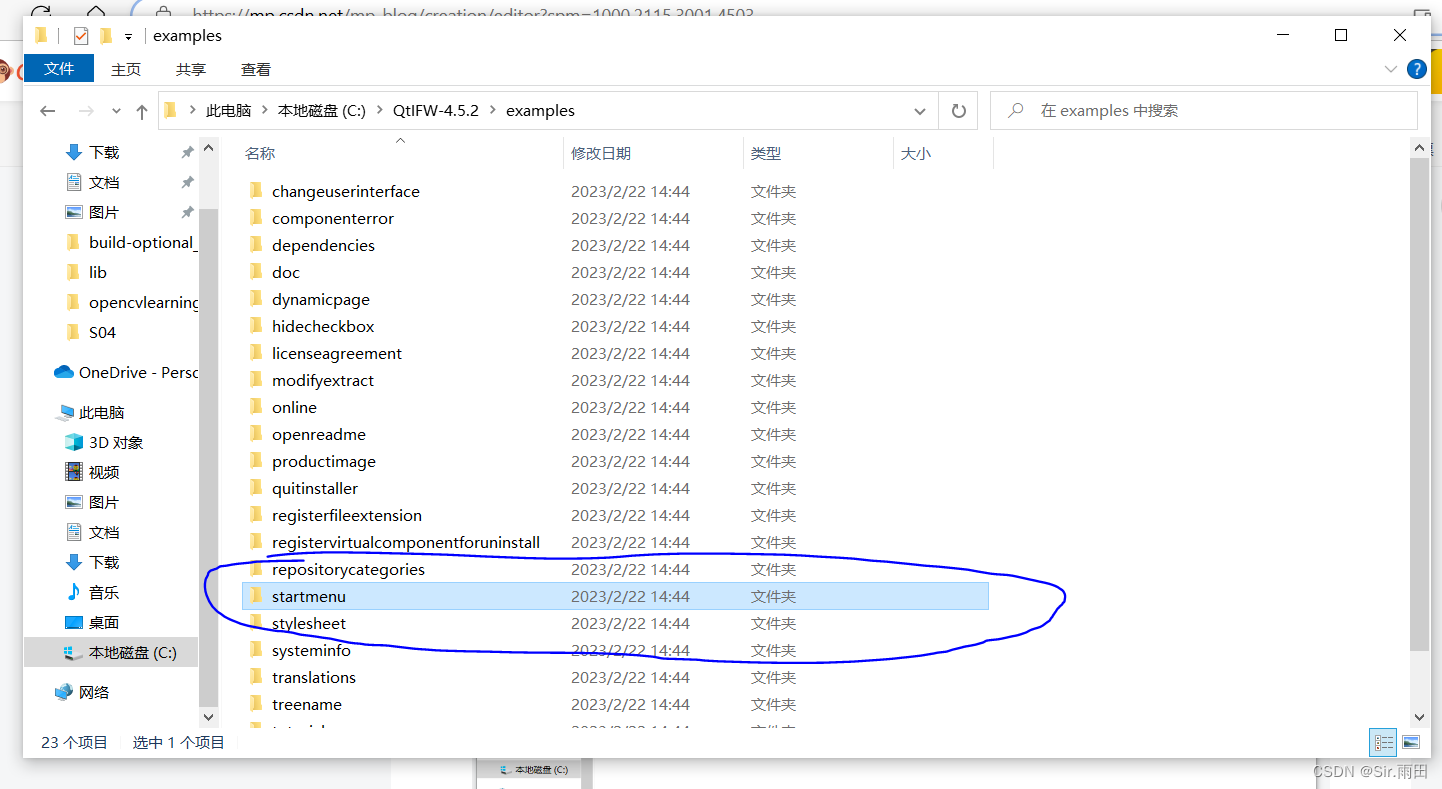Expand the address bar history dropdown
1442x789 pixels.
pyautogui.click(x=919, y=111)
